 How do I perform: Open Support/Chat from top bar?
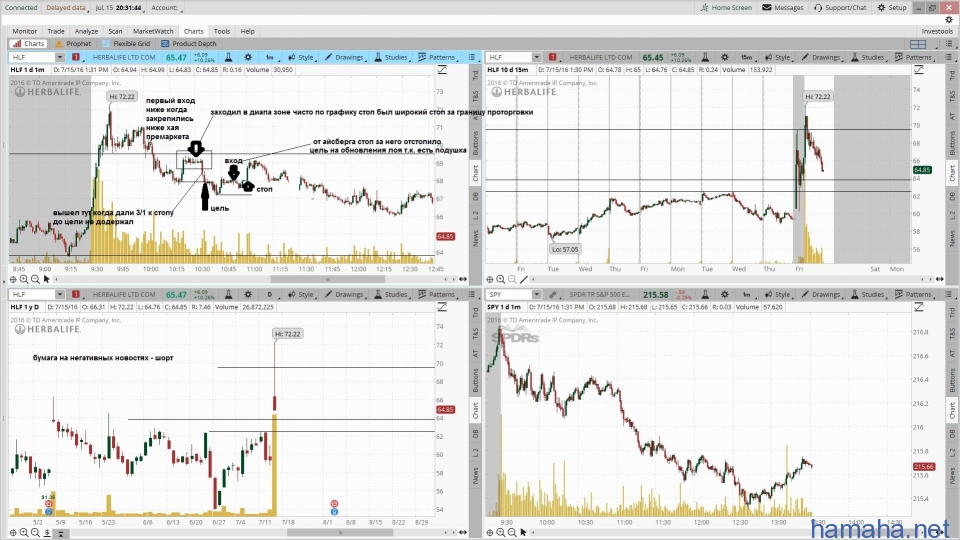[840, 7]
